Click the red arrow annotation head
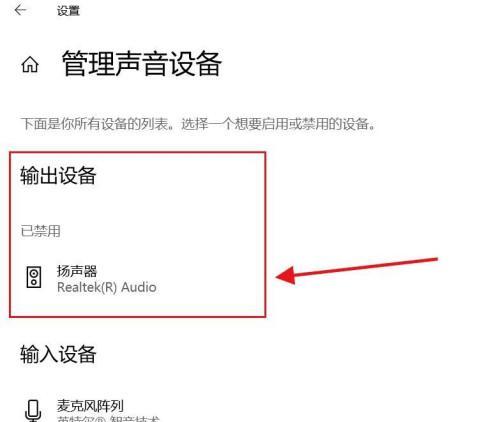The image size is (500, 422). (286, 275)
